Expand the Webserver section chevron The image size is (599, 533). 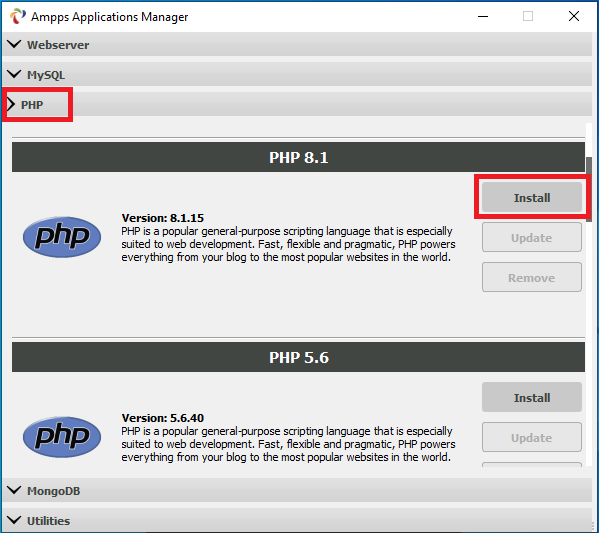click(14, 44)
